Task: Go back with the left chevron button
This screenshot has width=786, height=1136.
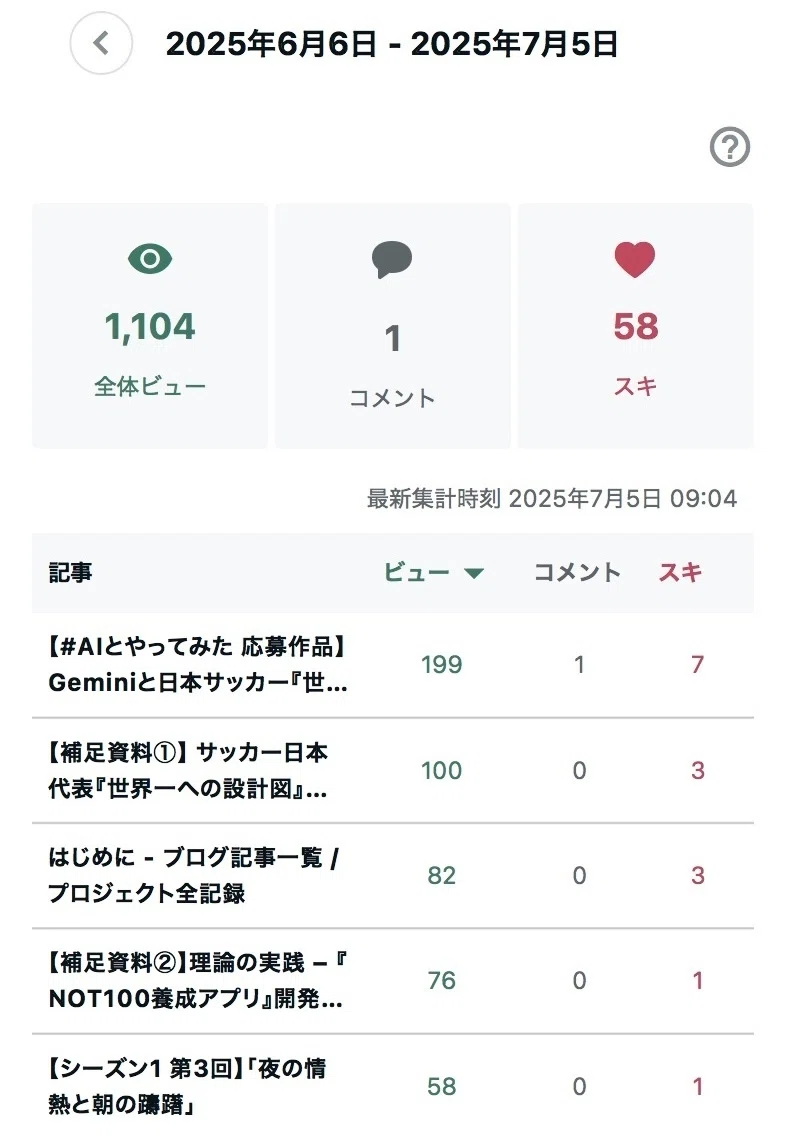Action: click(x=101, y=43)
